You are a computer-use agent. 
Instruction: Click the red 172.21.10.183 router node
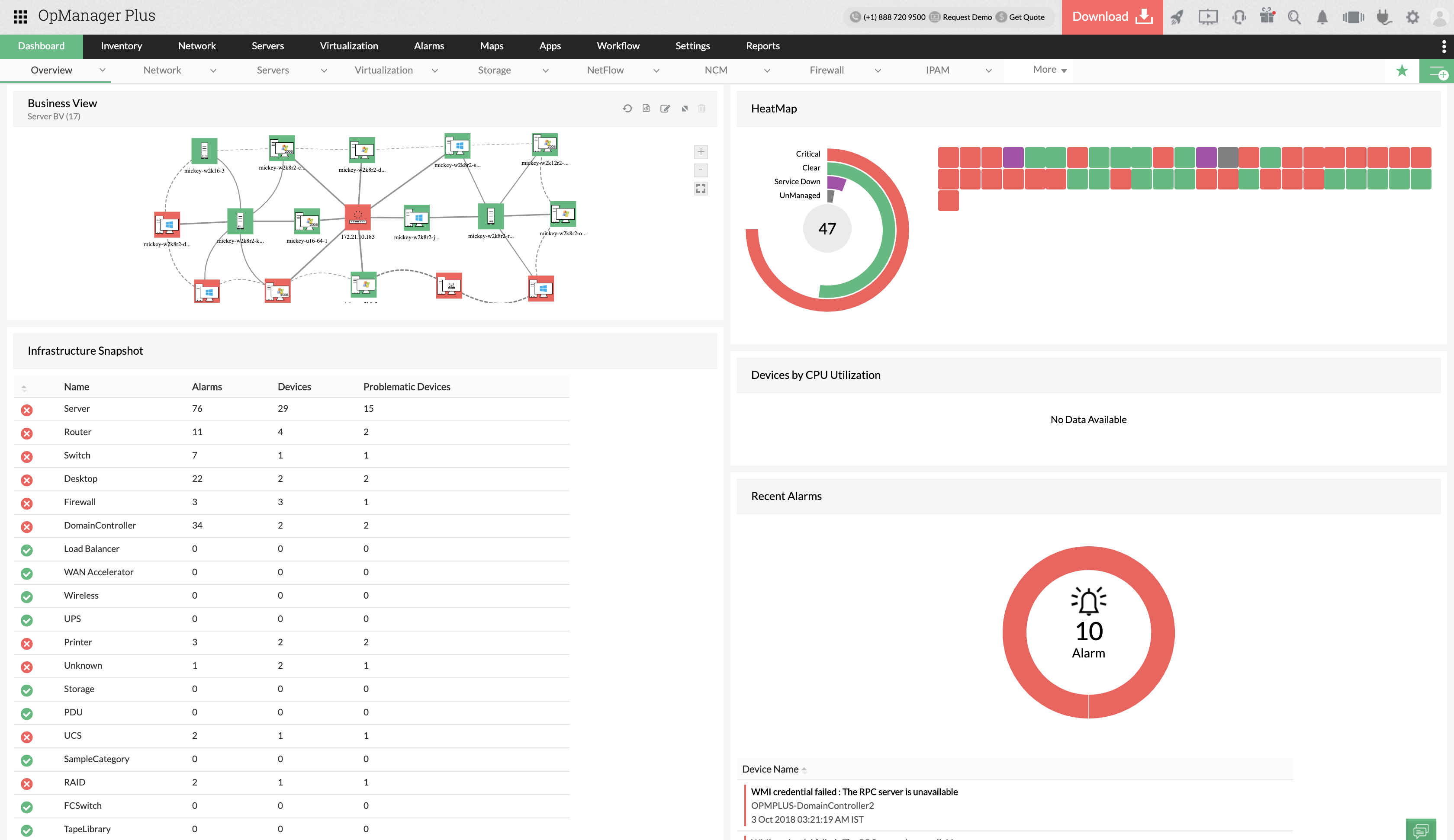coord(358,217)
